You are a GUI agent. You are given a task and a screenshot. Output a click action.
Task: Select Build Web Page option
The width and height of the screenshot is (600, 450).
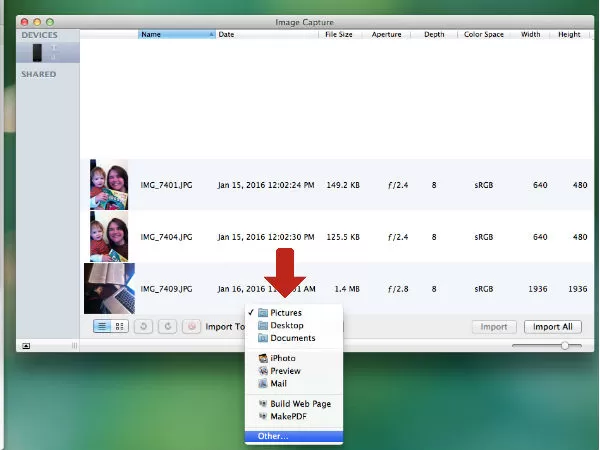pyautogui.click(x=300, y=403)
